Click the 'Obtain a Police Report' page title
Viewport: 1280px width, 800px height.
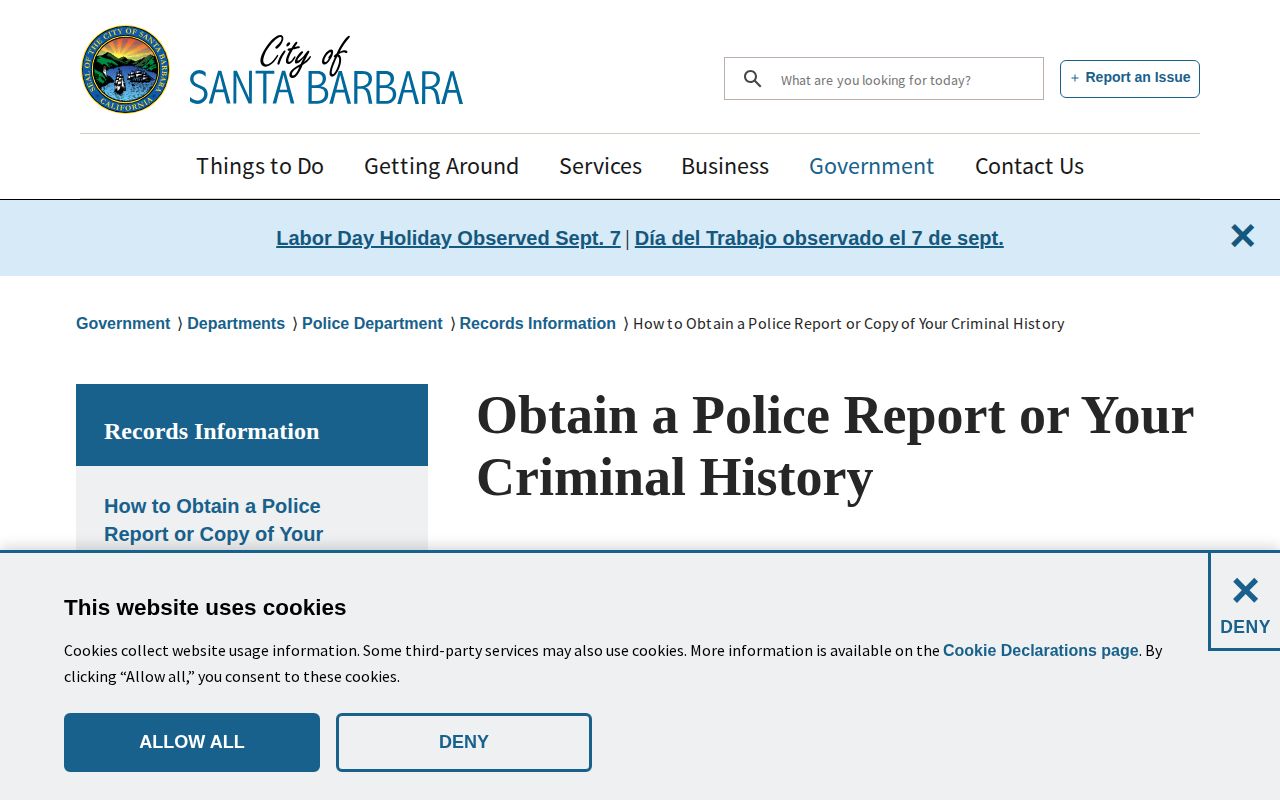[x=835, y=446]
